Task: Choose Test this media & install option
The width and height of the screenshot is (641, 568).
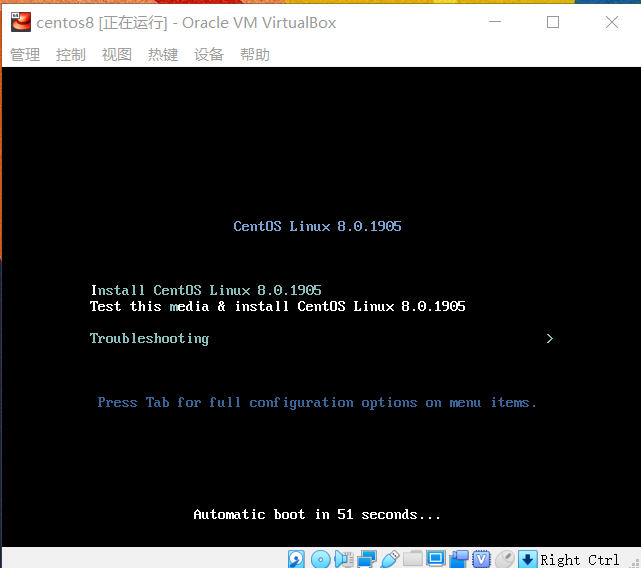Action: click(x=277, y=306)
